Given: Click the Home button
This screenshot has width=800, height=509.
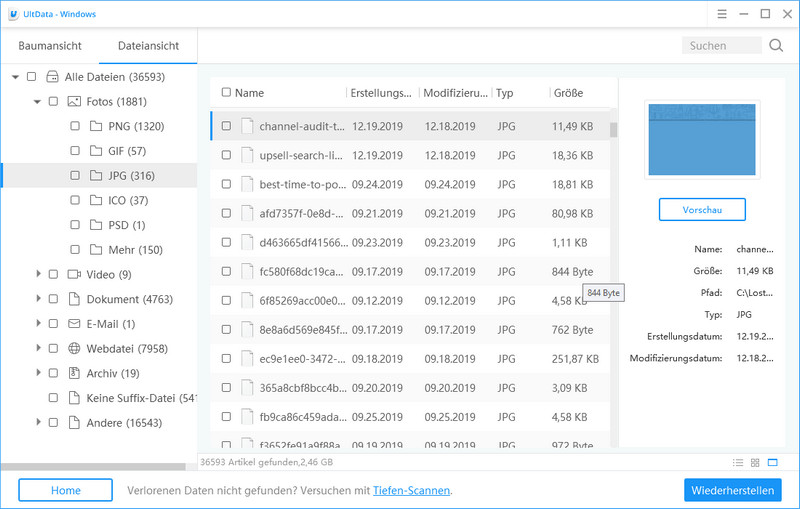Looking at the screenshot, I should tap(65, 490).
